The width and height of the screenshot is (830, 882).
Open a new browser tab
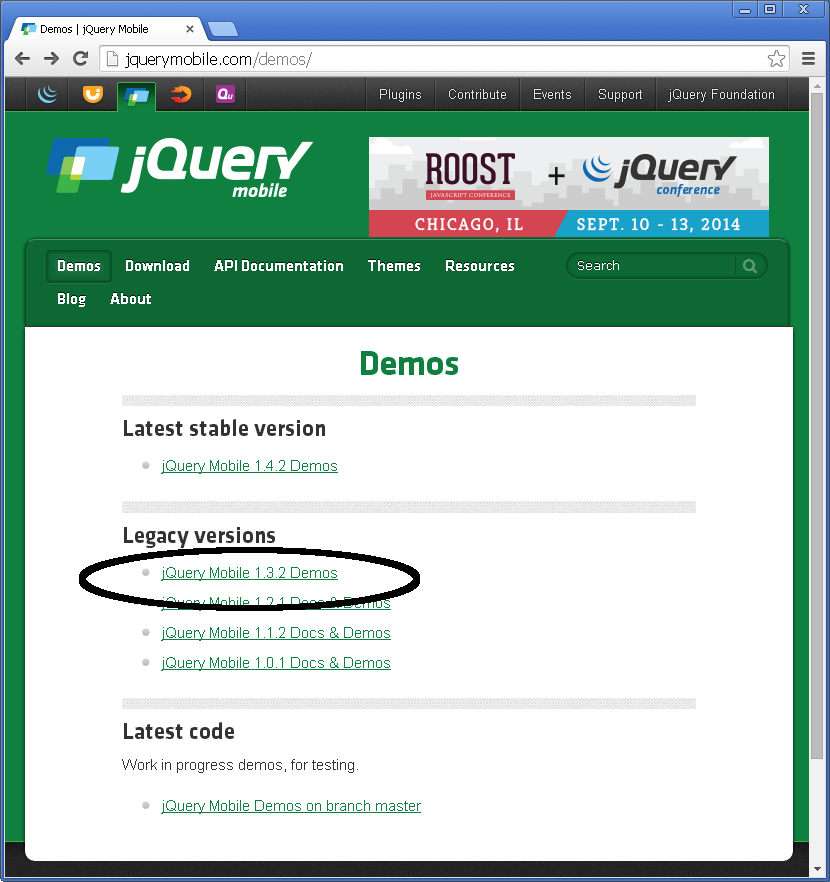[x=223, y=29]
